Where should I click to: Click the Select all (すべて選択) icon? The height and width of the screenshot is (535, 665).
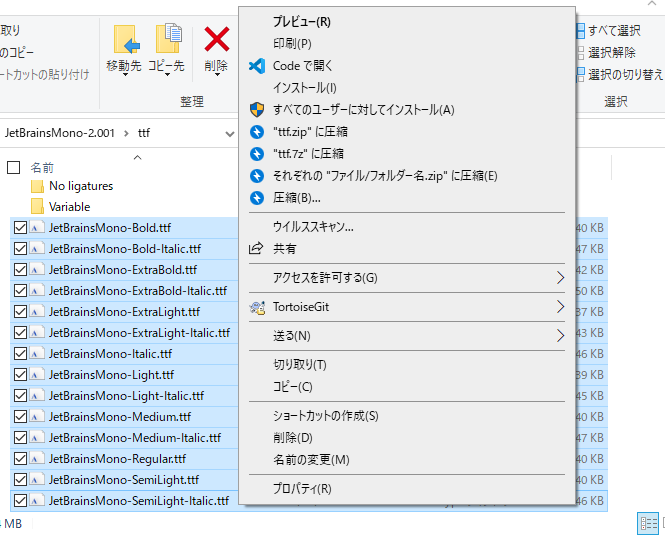(x=581, y=31)
